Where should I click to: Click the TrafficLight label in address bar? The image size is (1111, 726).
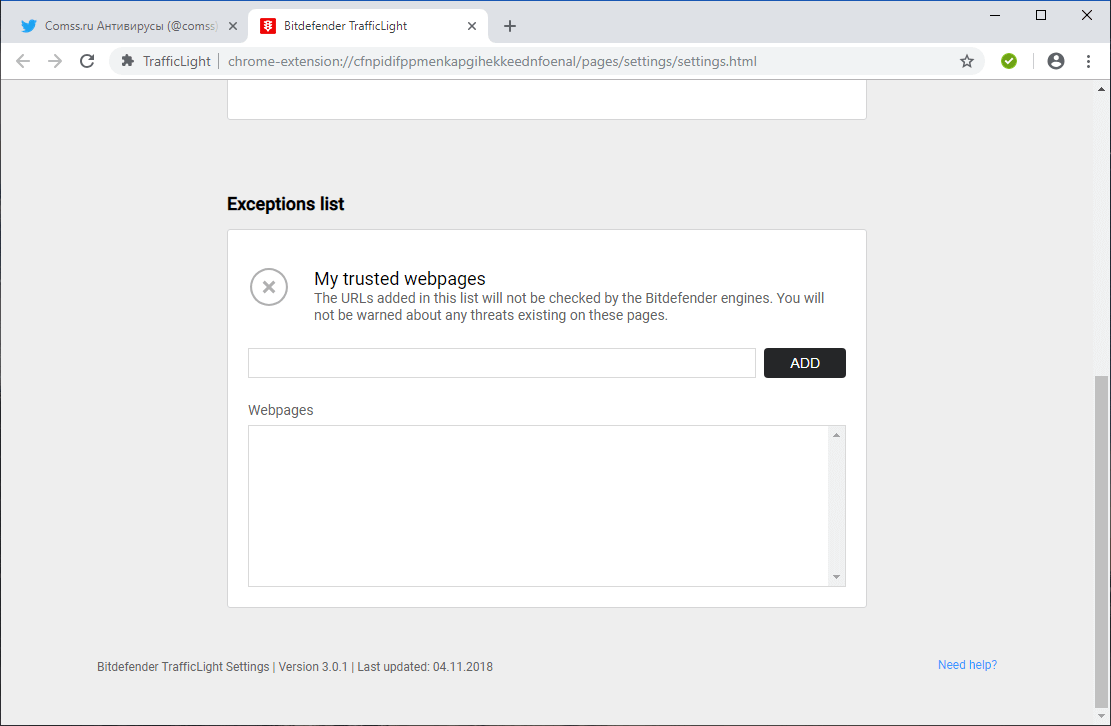coord(176,62)
